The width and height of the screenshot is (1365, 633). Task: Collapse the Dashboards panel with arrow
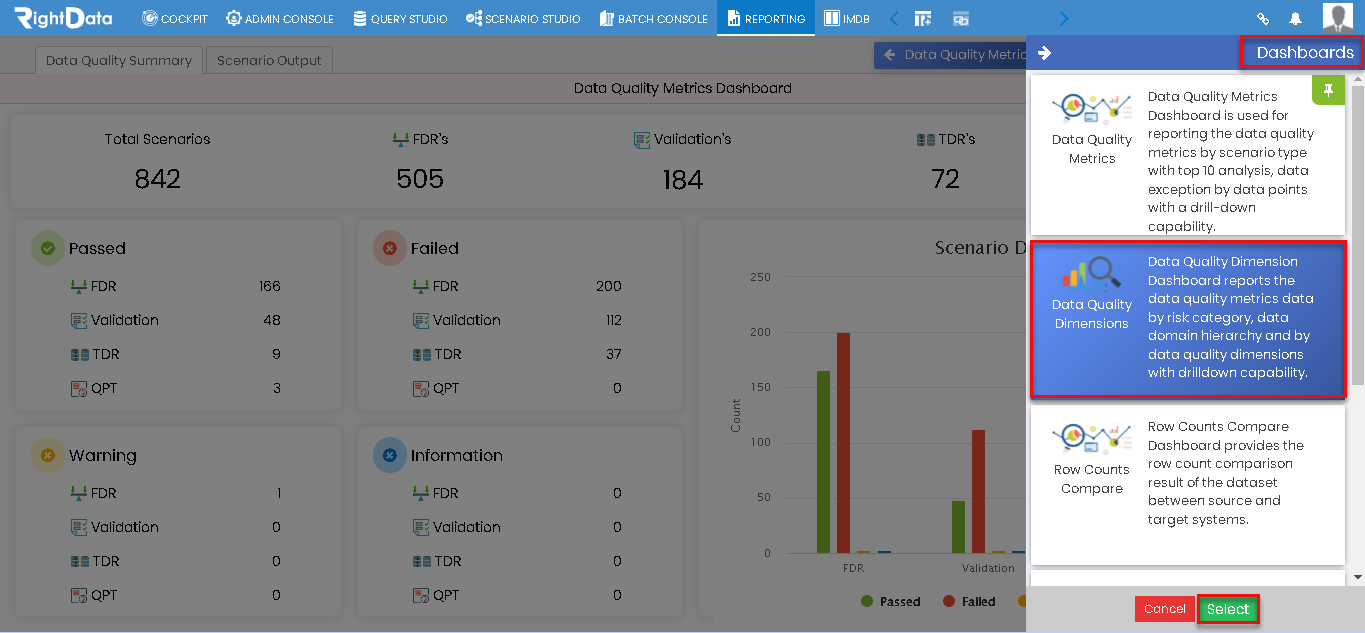pyautogui.click(x=1045, y=53)
